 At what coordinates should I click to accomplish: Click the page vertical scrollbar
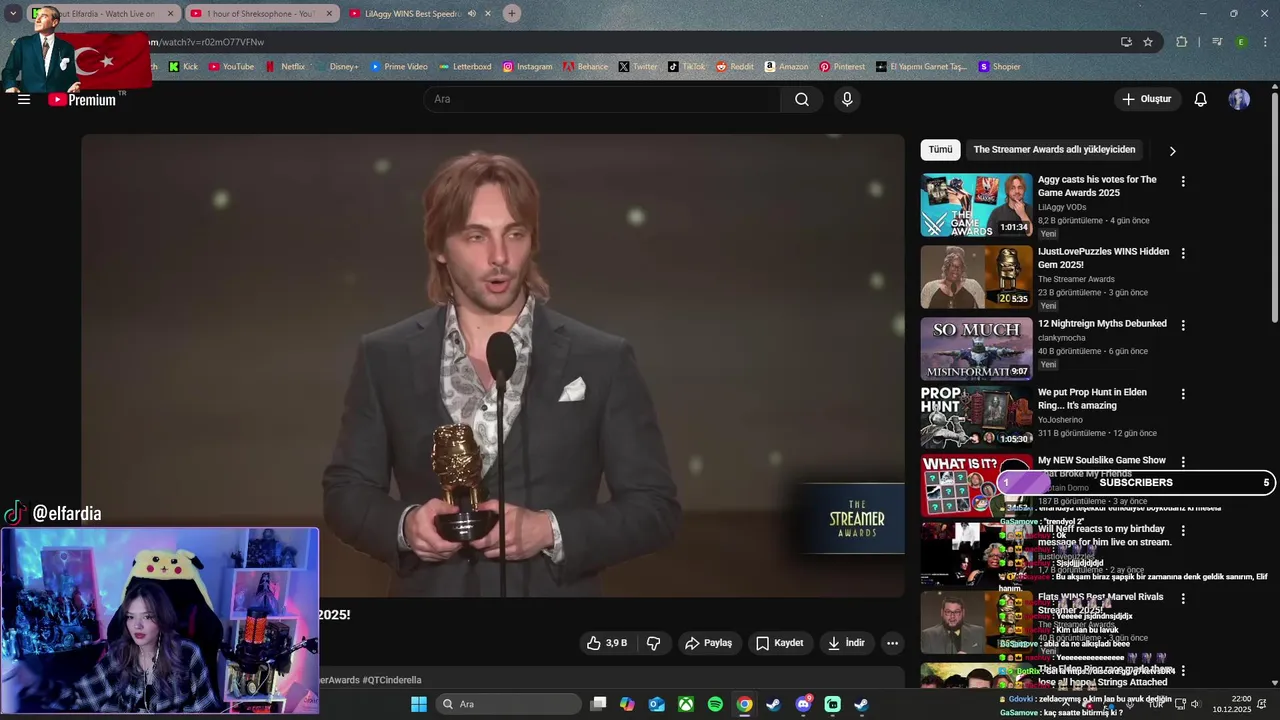pos(1274,207)
